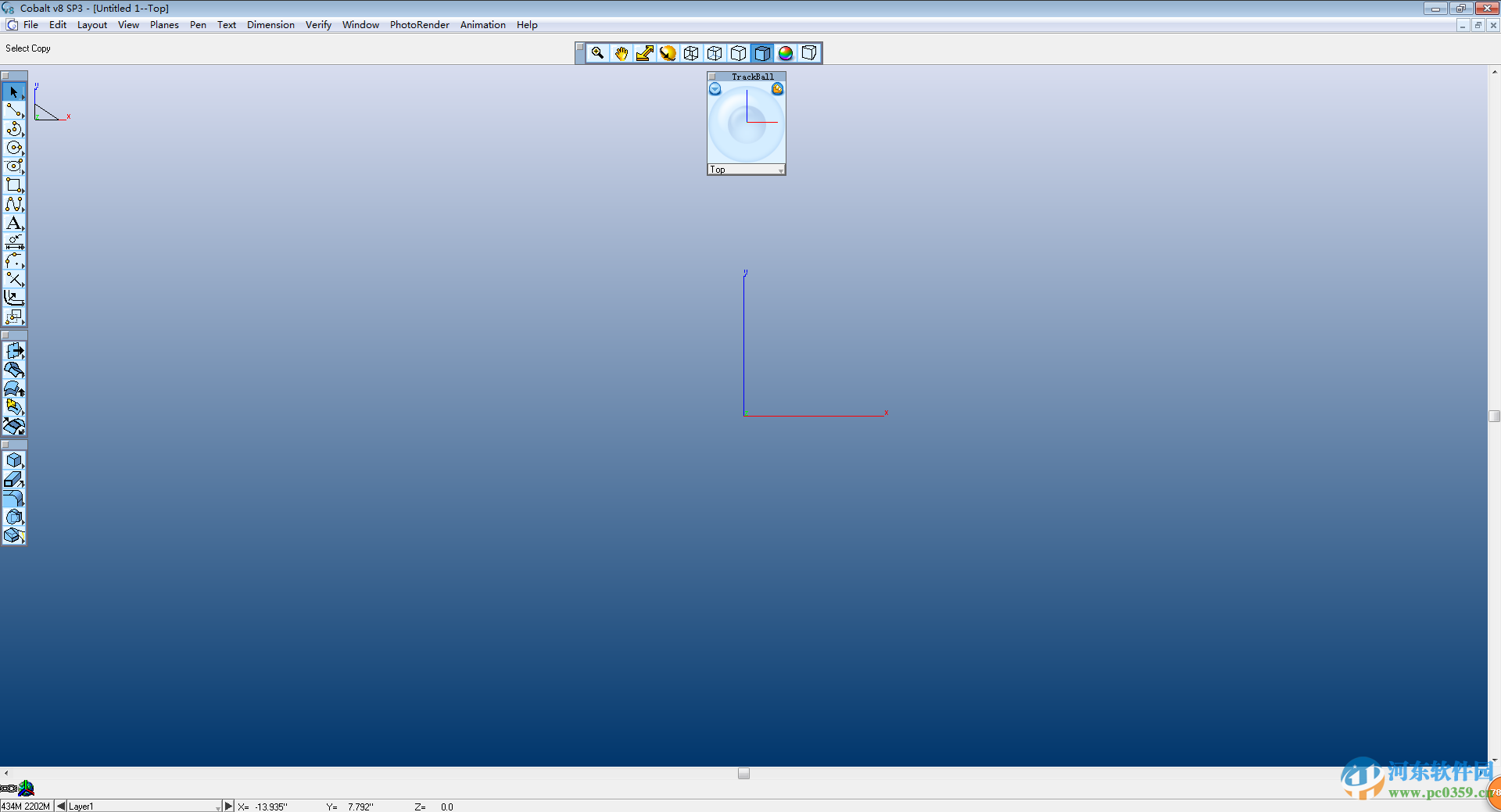Image resolution: width=1501 pixels, height=812 pixels.
Task: Click the X coordinate input field
Action: click(x=270, y=806)
